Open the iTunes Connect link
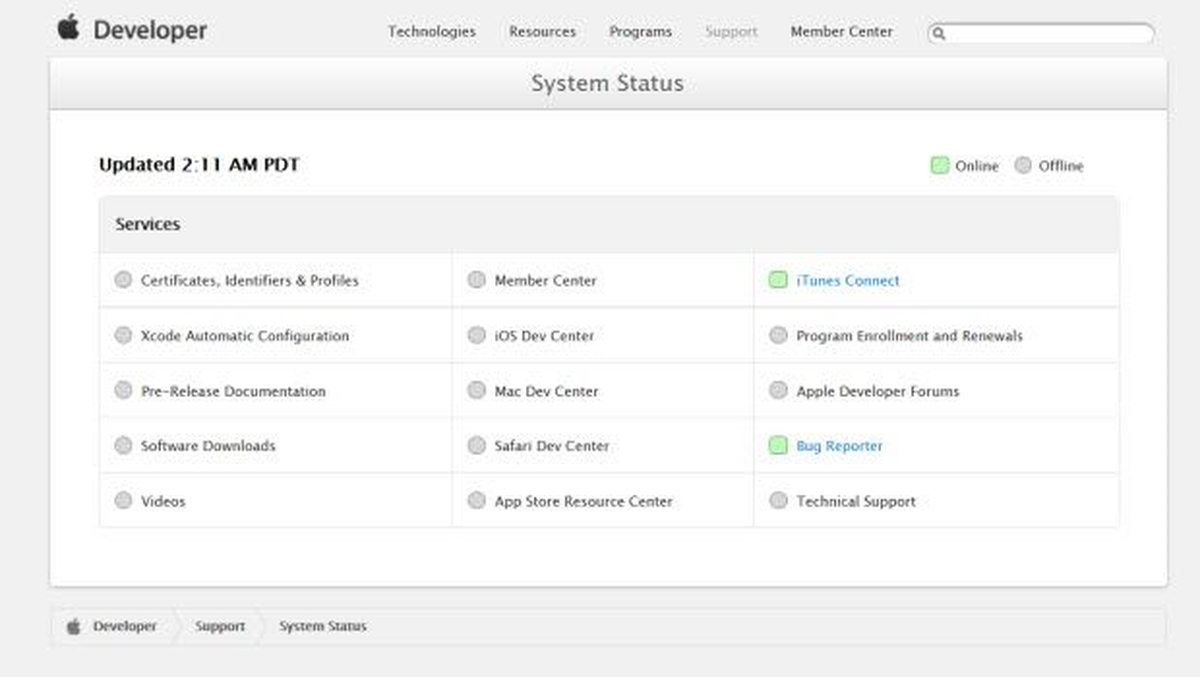Screen dimensions: 1200x677 (x=848, y=281)
